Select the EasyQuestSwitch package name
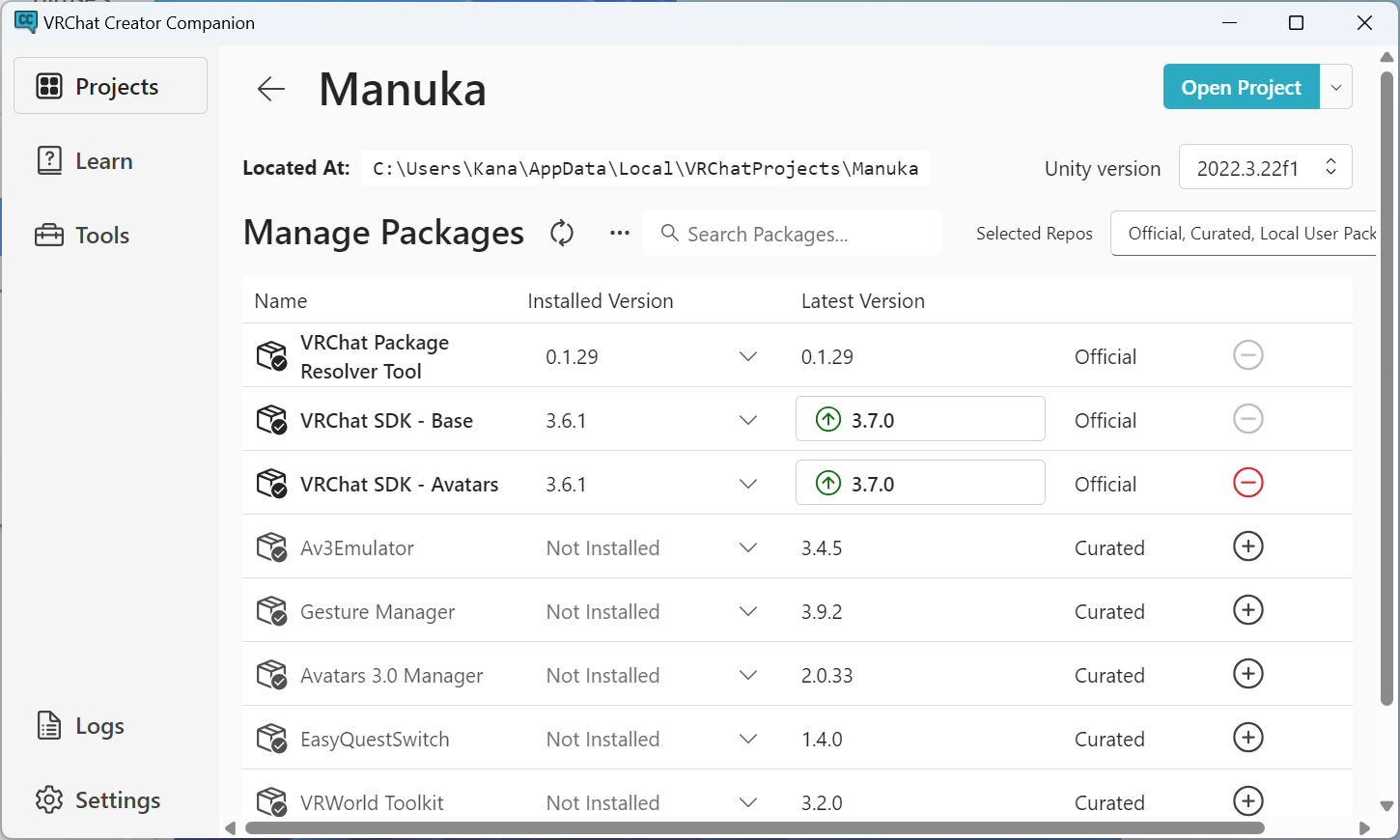This screenshot has width=1400, height=840. (x=375, y=740)
